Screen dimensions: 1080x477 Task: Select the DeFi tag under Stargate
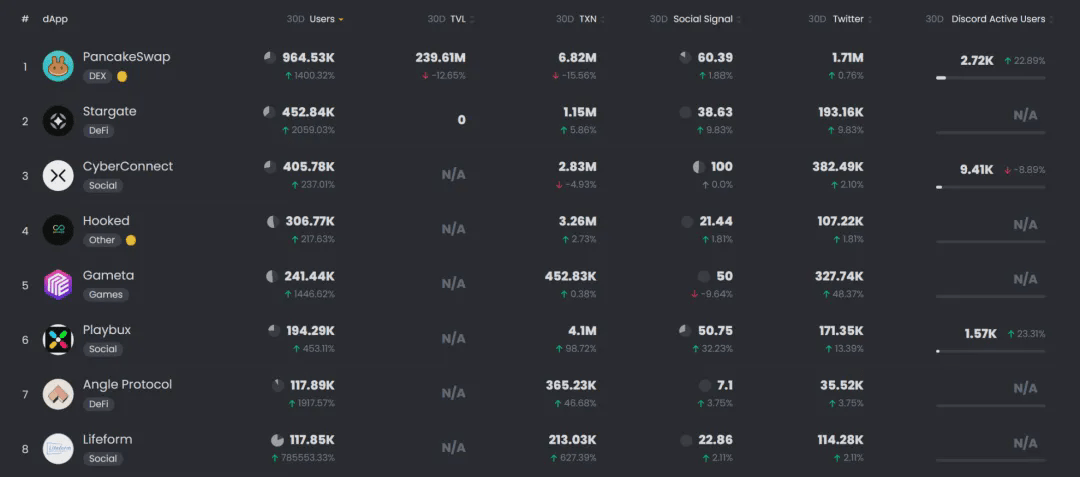point(98,131)
